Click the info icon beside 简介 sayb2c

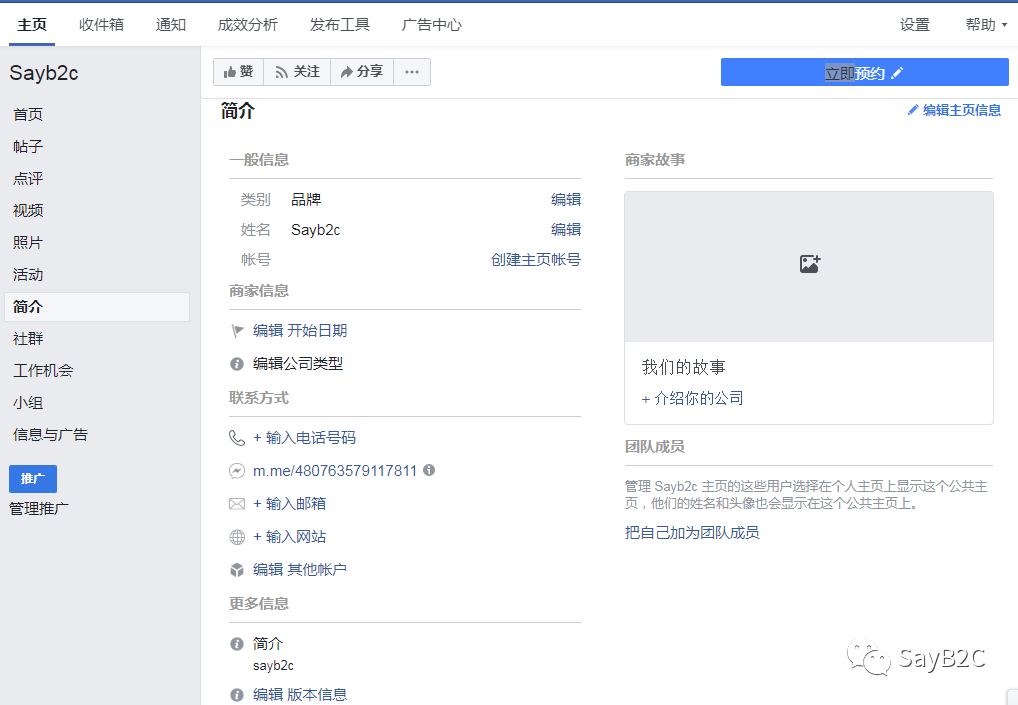[237, 644]
